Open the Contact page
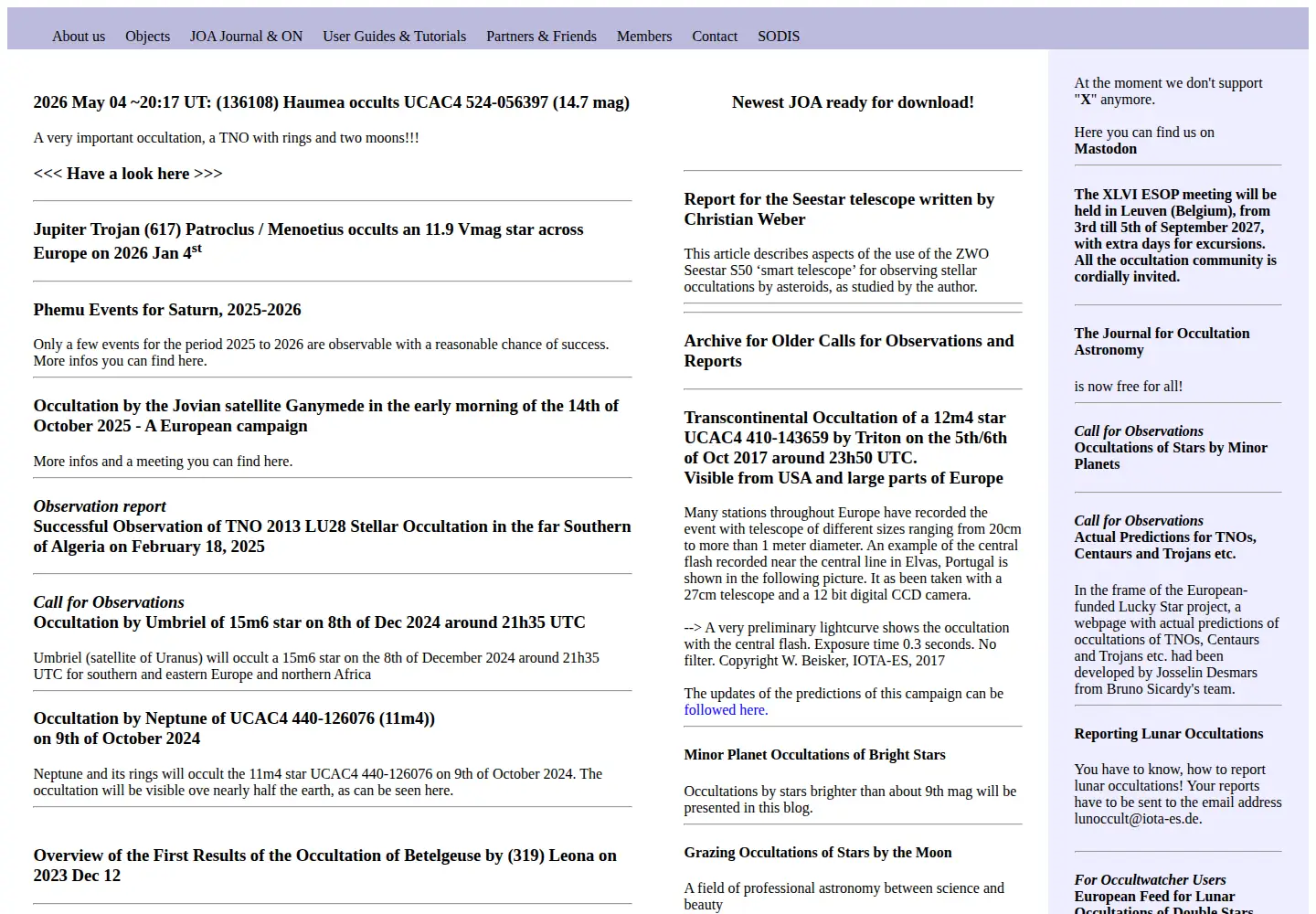 click(x=715, y=37)
